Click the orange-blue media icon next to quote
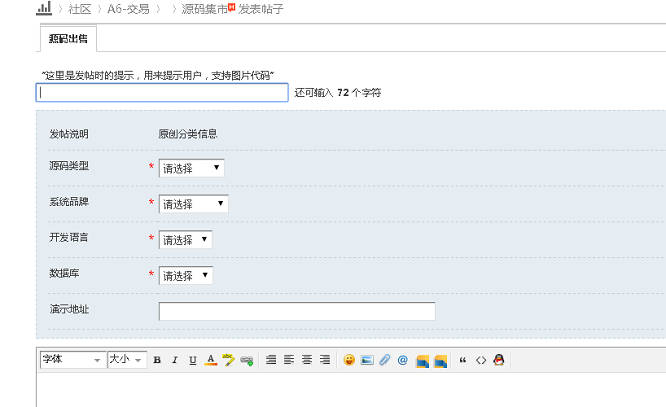666x407 pixels. (440, 361)
